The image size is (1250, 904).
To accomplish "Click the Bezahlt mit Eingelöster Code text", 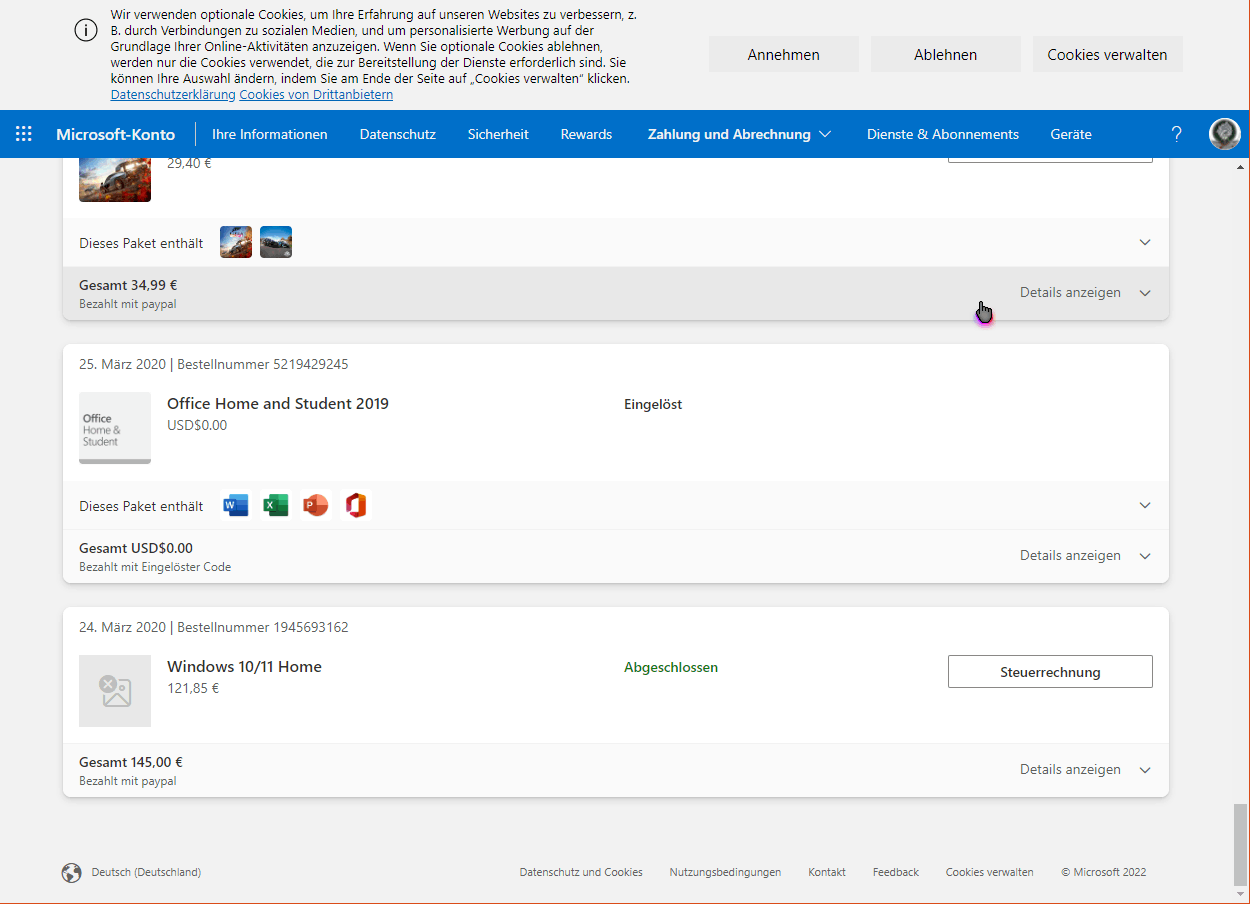I will click(155, 567).
